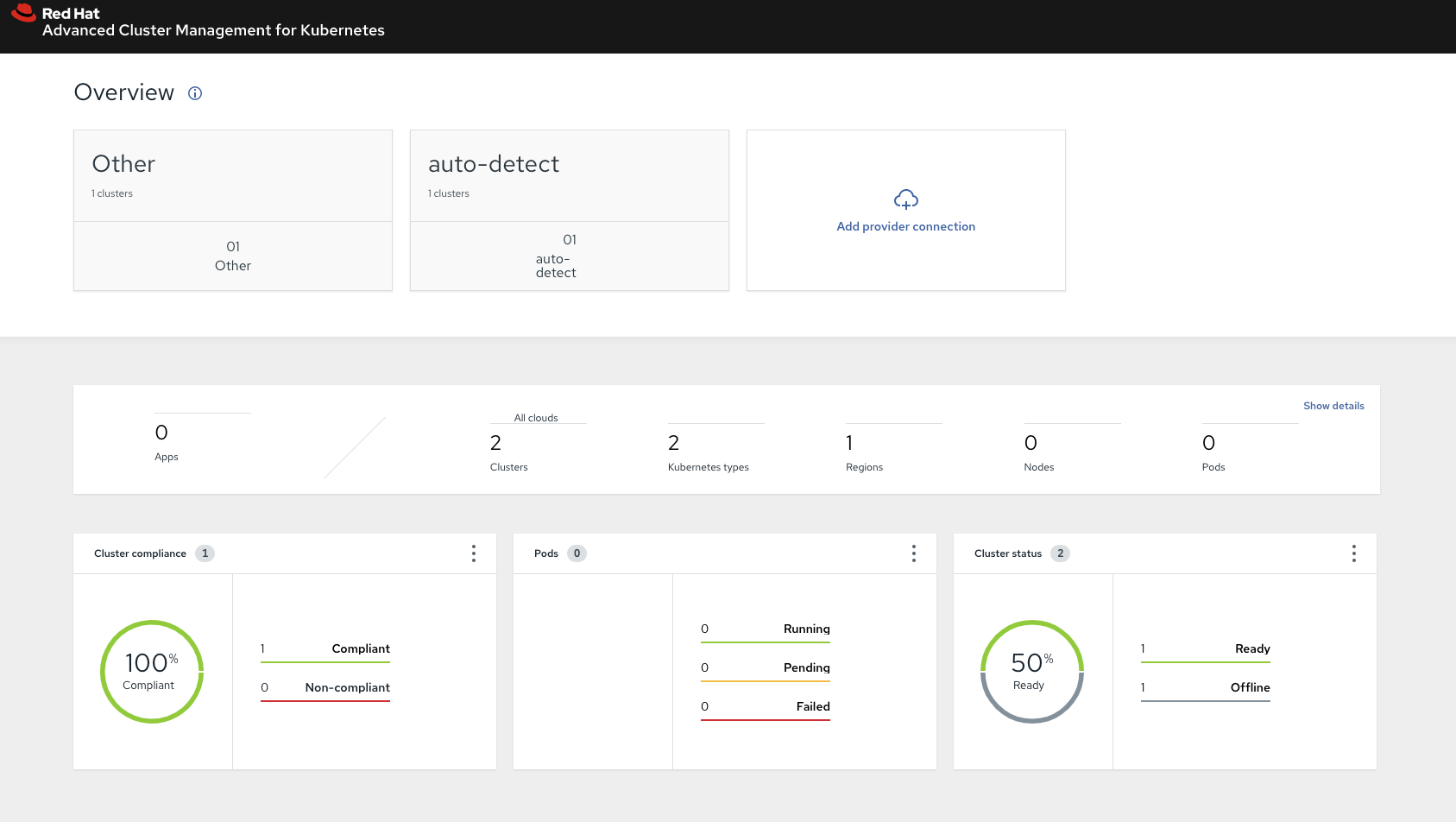Click Advanced Cluster Management for Kubernetes title
The image size is (1456, 822).
(213, 30)
